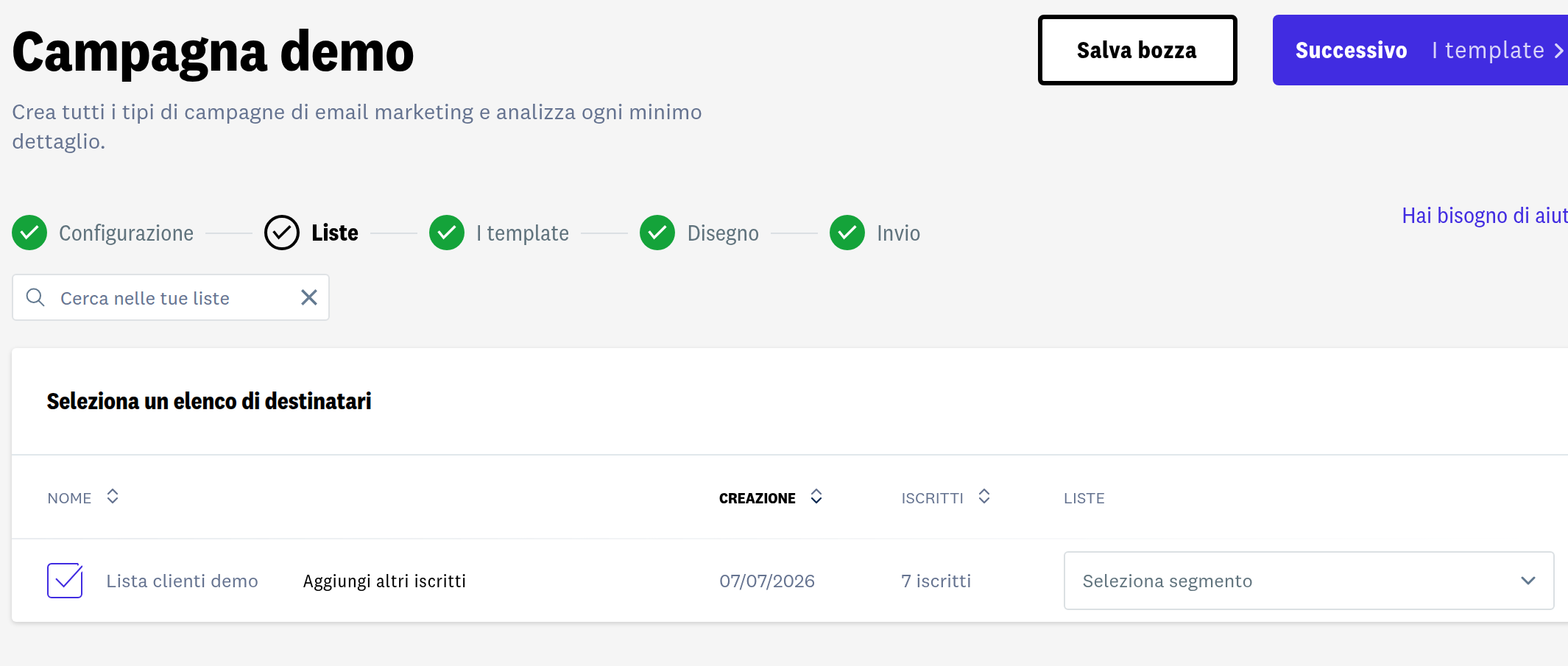This screenshot has width=1568, height=666.
Task: Click the green checkmark icon beside Disegno
Action: (x=657, y=233)
